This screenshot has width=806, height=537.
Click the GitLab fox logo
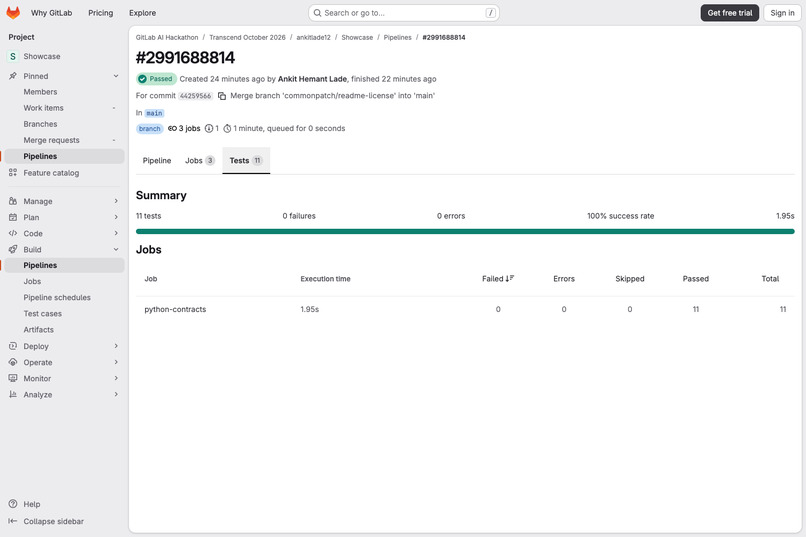[13, 13]
